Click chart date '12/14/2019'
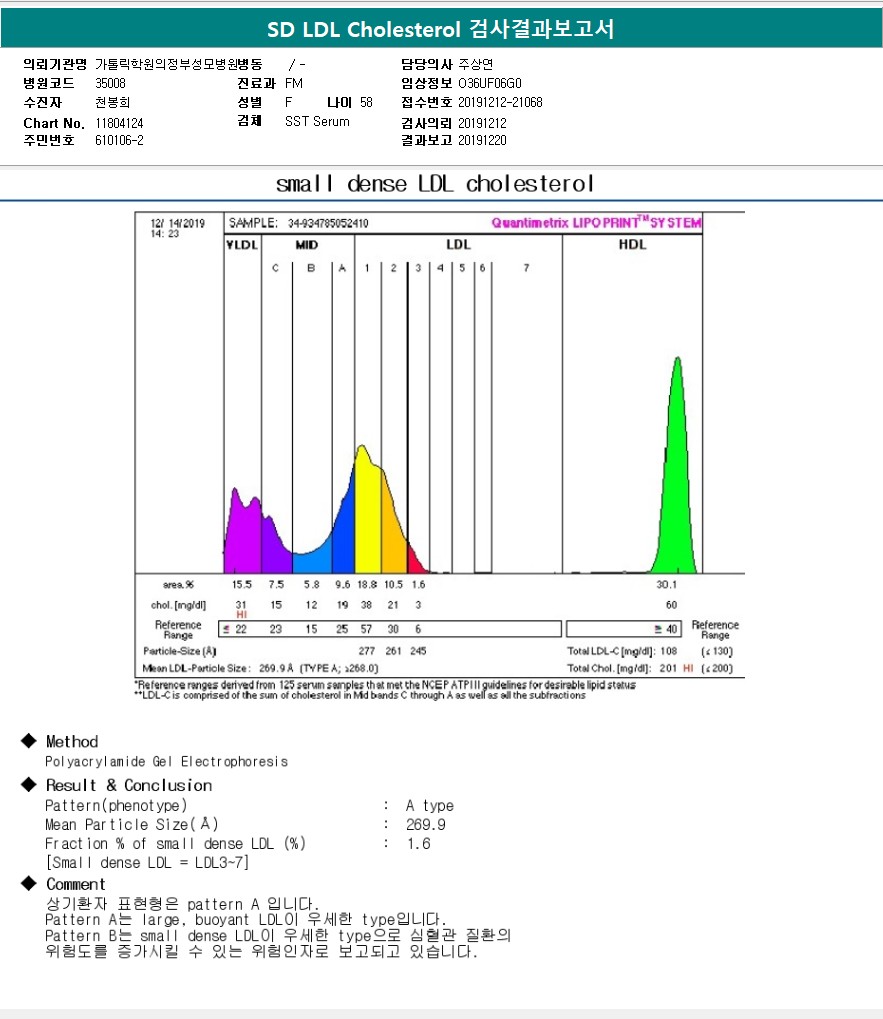This screenshot has width=883, height=1019. [178, 223]
